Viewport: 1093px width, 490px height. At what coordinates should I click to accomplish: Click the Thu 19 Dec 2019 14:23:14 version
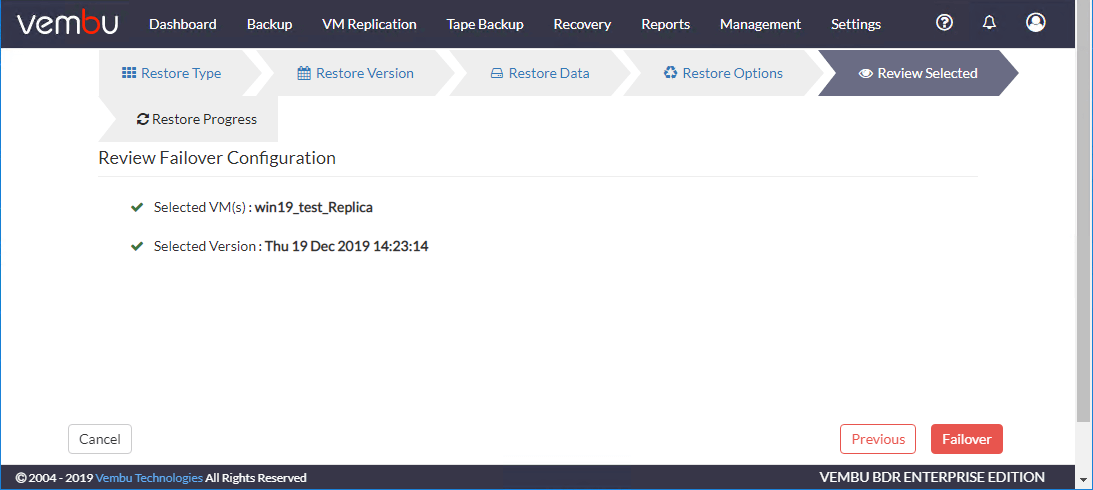coord(346,246)
